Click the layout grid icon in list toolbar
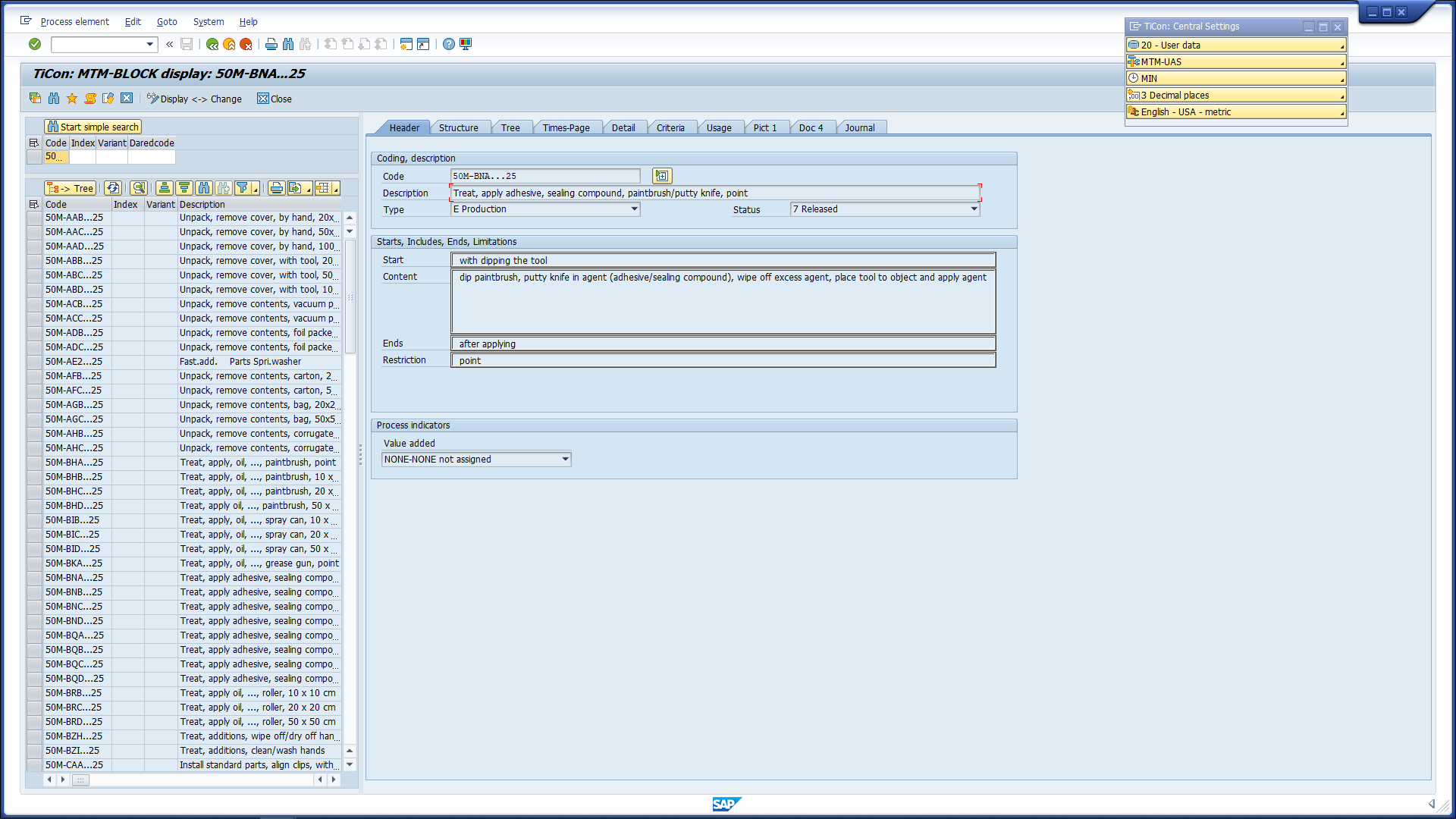 (324, 188)
